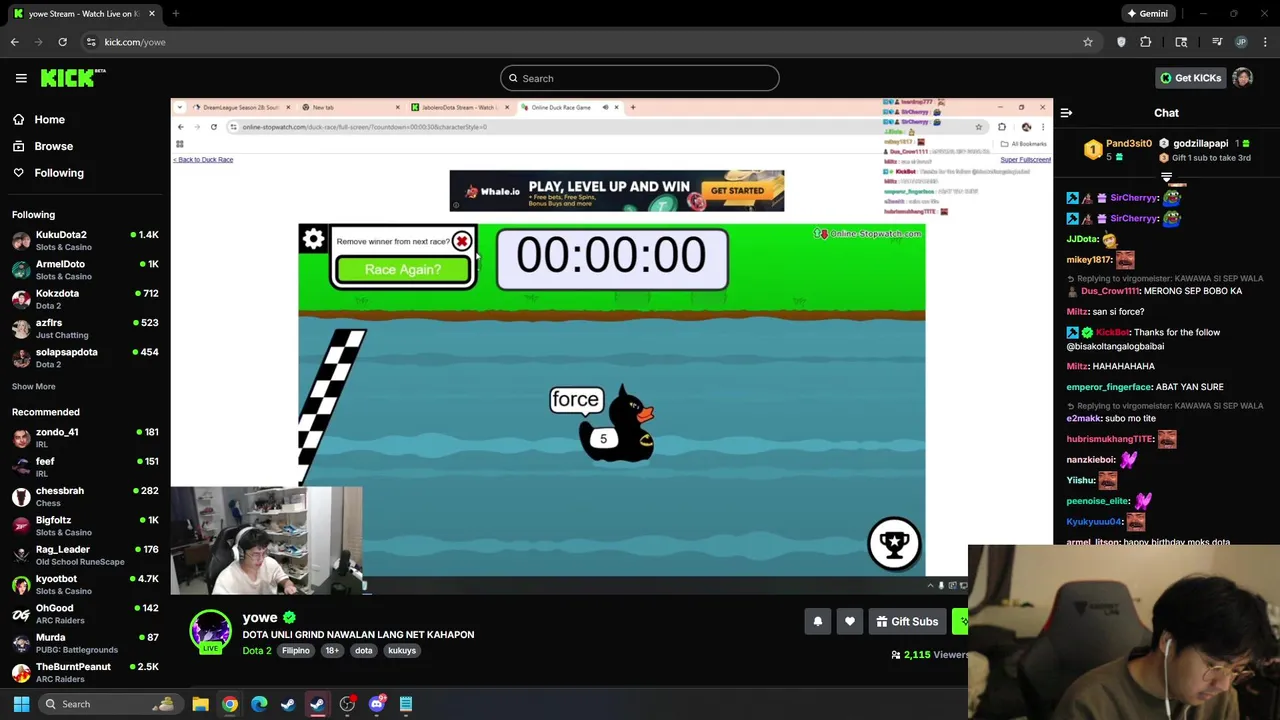Click Race Again in the stream

click(403, 269)
